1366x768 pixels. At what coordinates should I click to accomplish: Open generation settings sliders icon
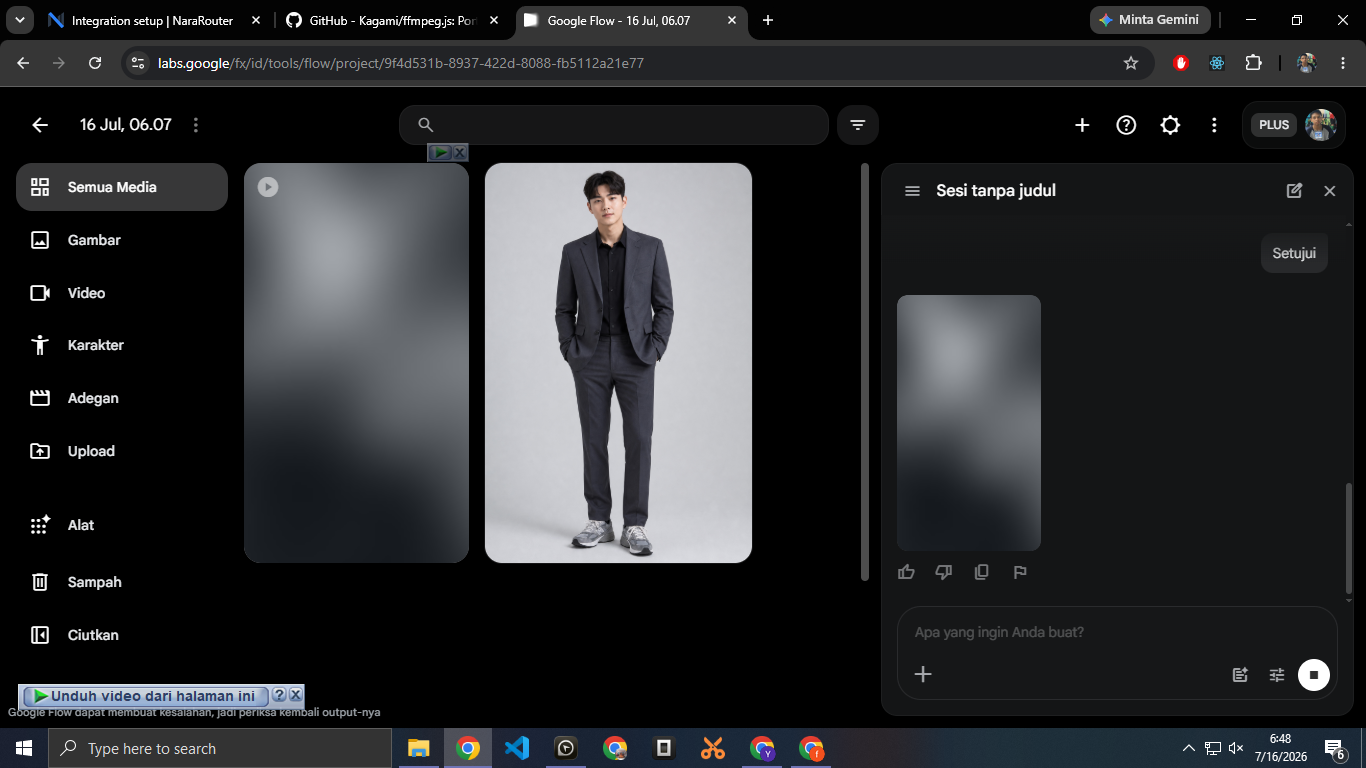click(1277, 675)
